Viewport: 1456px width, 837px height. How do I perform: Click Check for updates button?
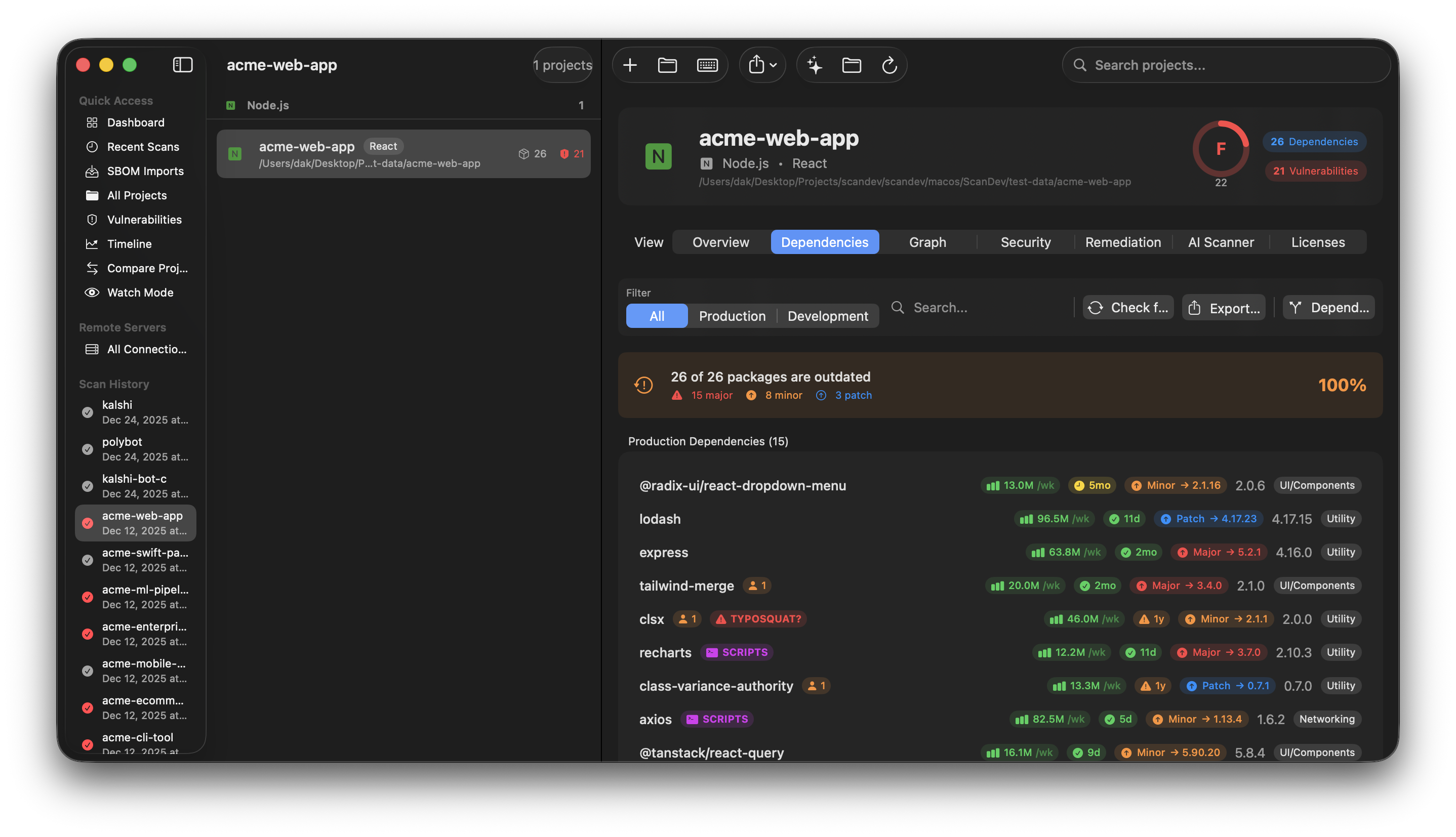[1126, 308]
